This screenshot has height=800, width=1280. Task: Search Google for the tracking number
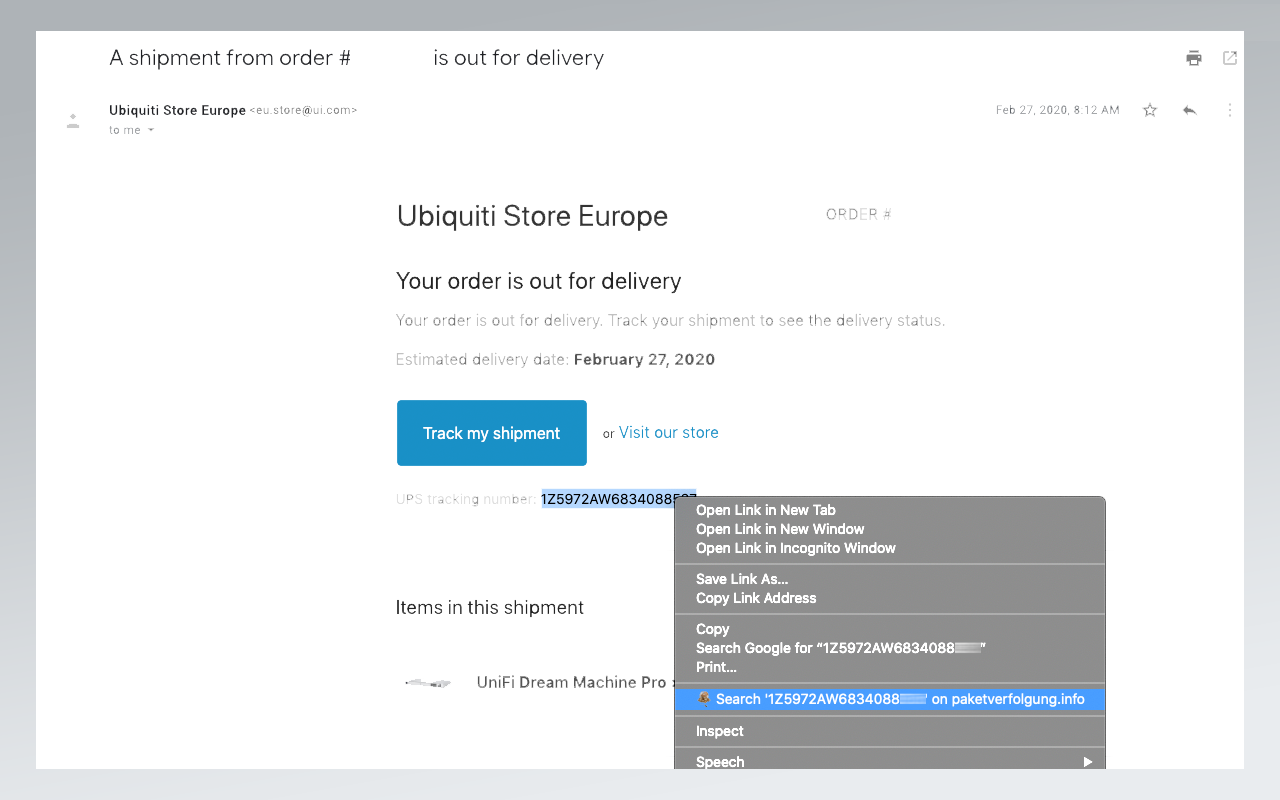[840, 647]
